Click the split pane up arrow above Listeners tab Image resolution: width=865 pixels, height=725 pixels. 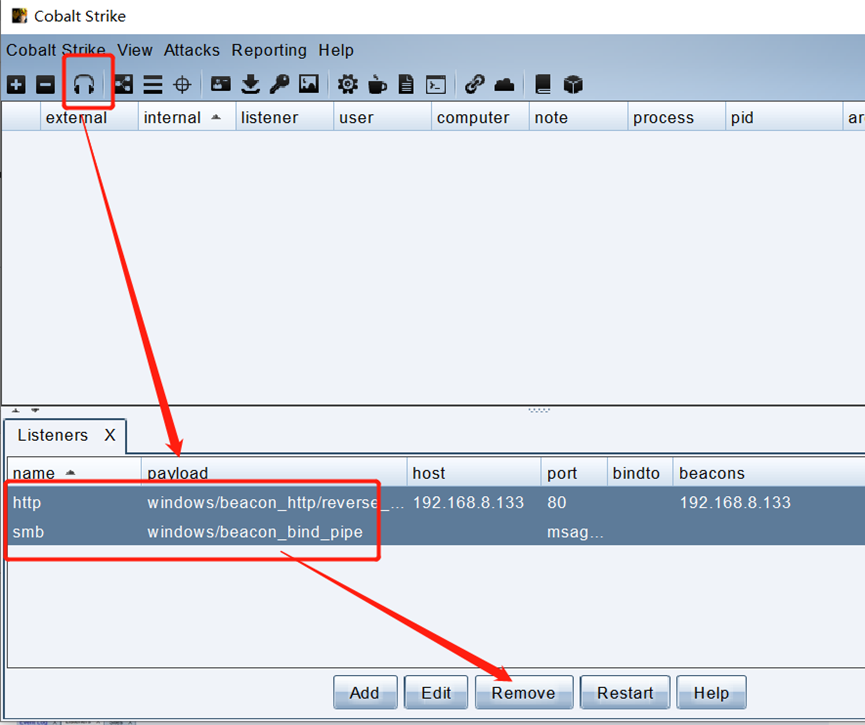pyautogui.click(x=15, y=410)
